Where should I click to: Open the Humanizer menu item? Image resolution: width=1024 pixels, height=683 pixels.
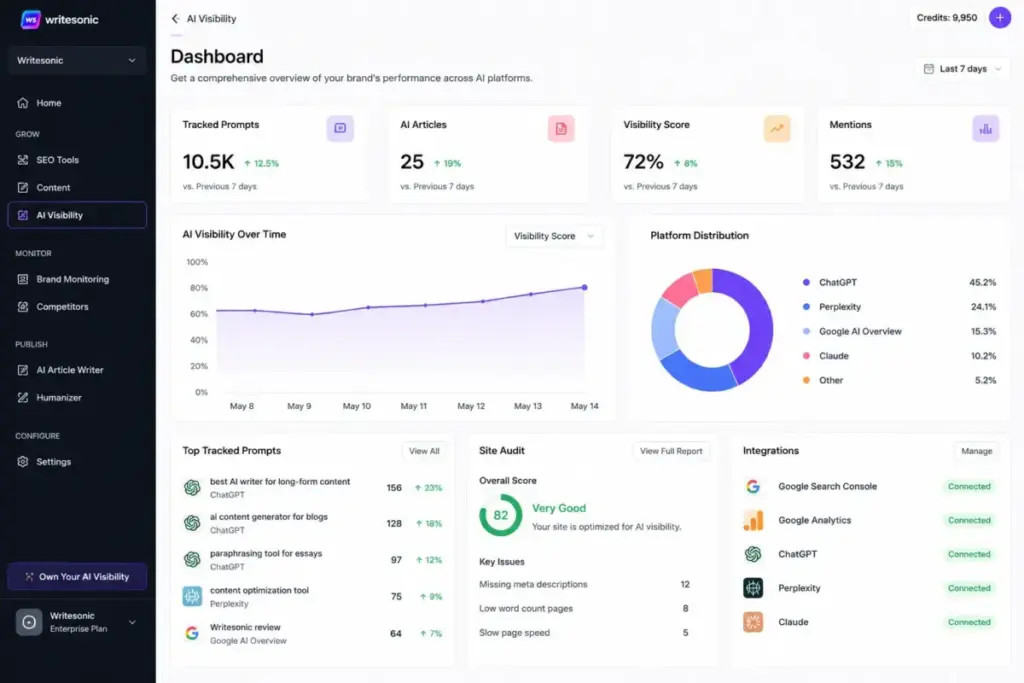(77, 397)
